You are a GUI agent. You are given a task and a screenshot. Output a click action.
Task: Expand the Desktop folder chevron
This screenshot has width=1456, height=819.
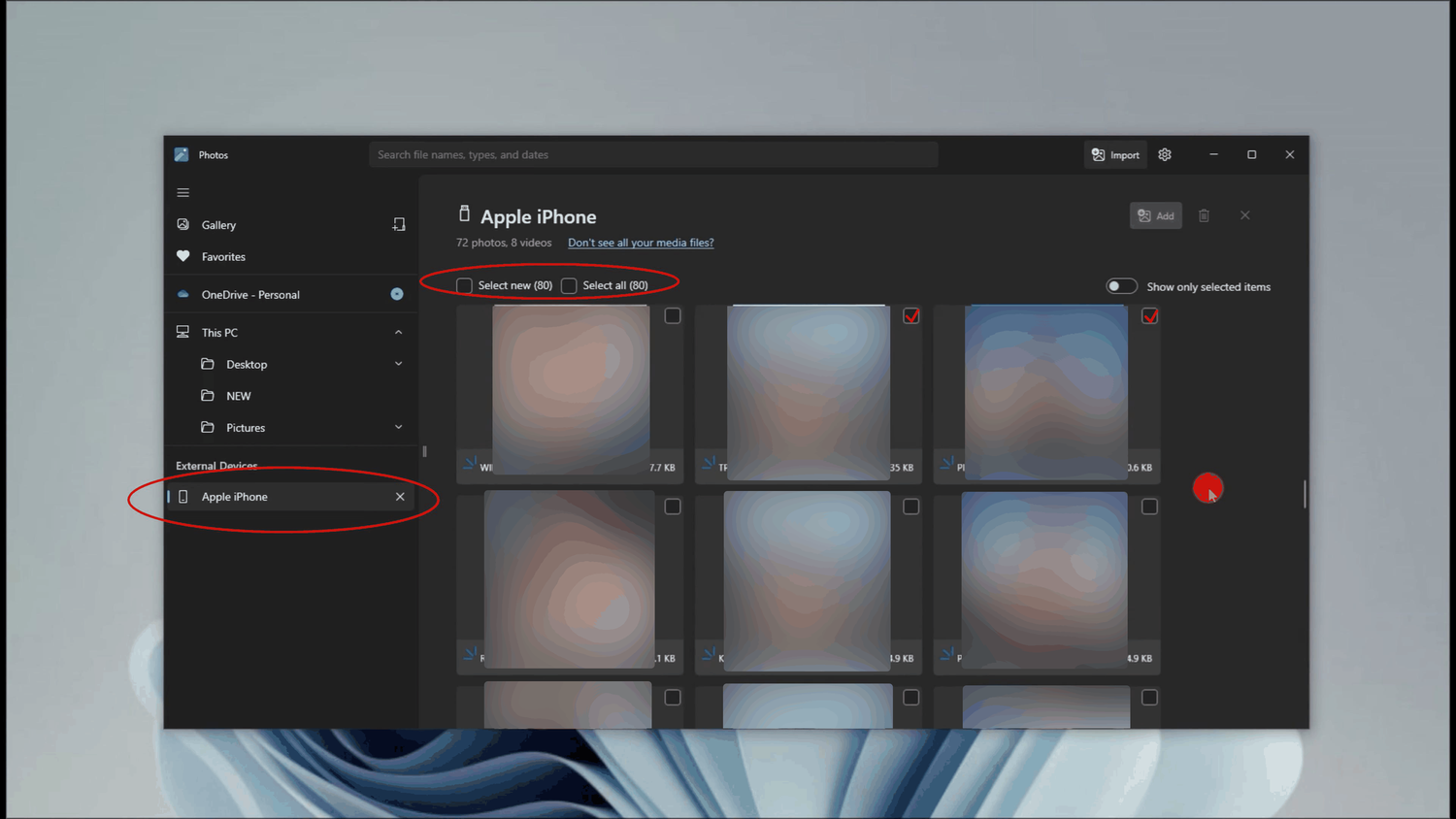click(398, 364)
